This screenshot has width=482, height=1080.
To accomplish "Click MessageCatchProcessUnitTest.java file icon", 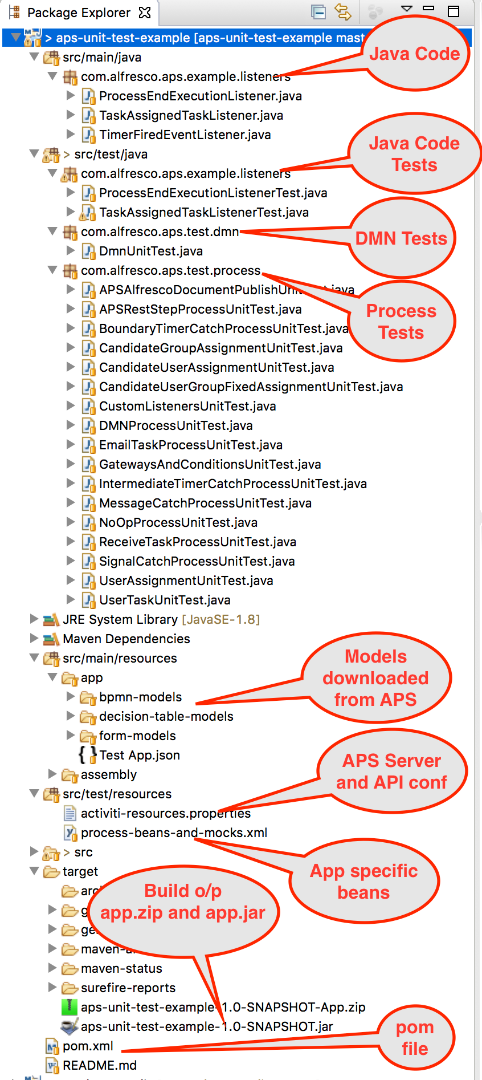I will point(88,503).
